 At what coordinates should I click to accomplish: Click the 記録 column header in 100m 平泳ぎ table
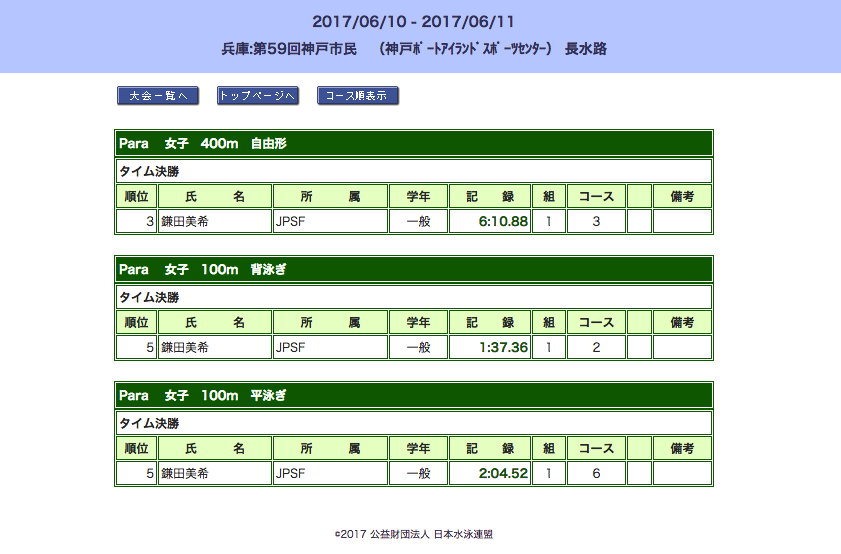490,448
